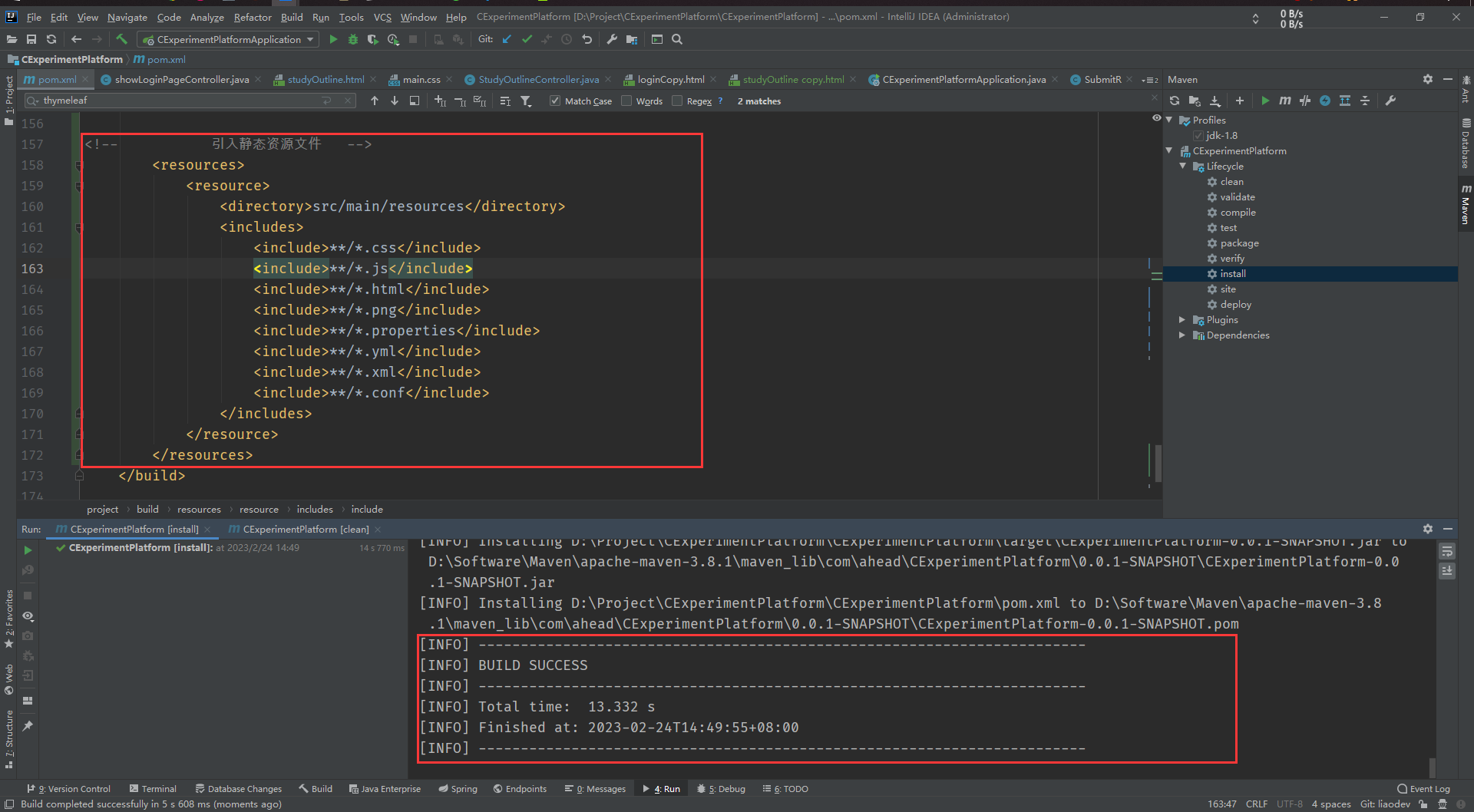Switch to the showLoginPageController.java tab

[180, 79]
